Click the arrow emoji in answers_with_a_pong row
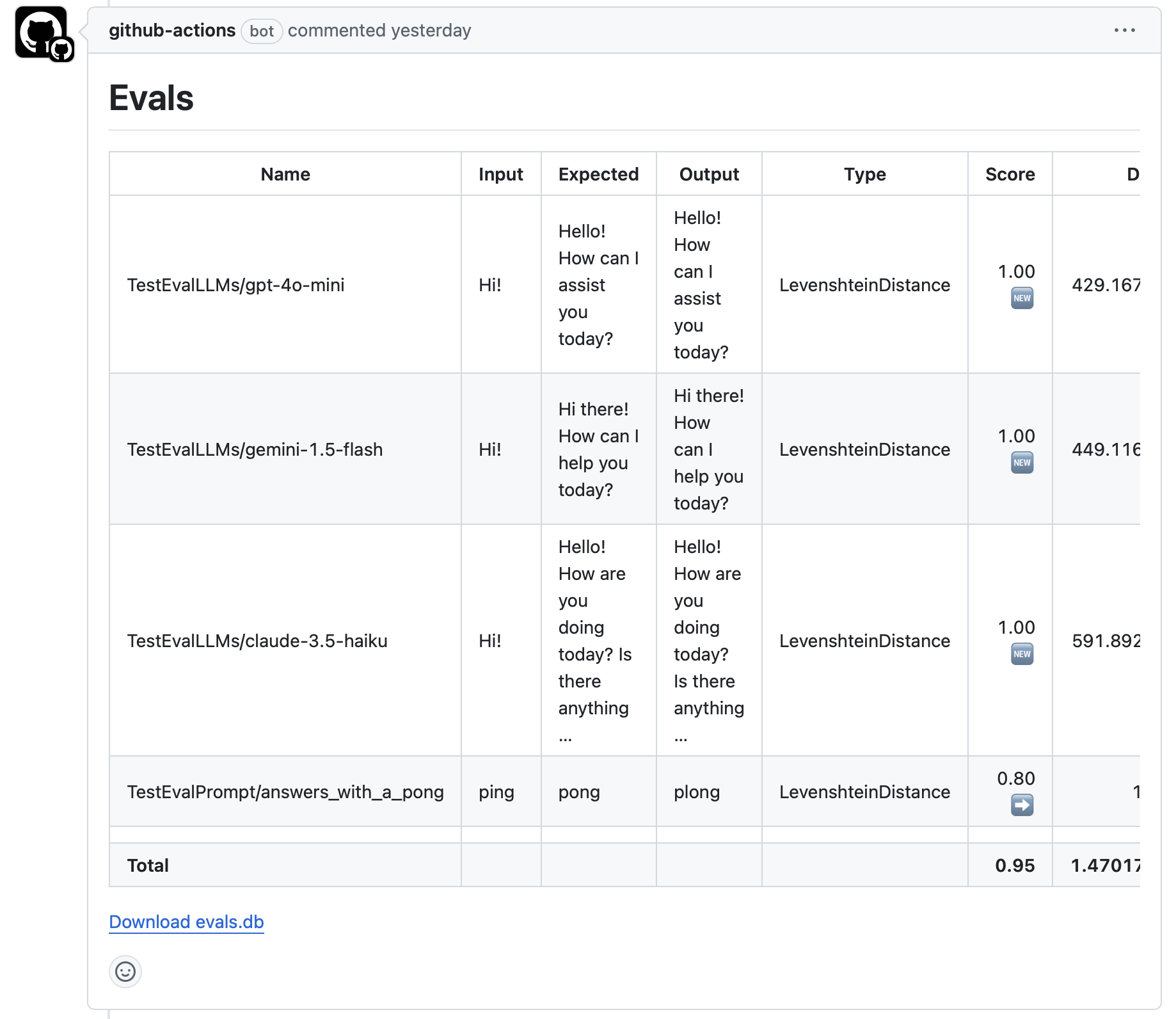 tap(1022, 805)
